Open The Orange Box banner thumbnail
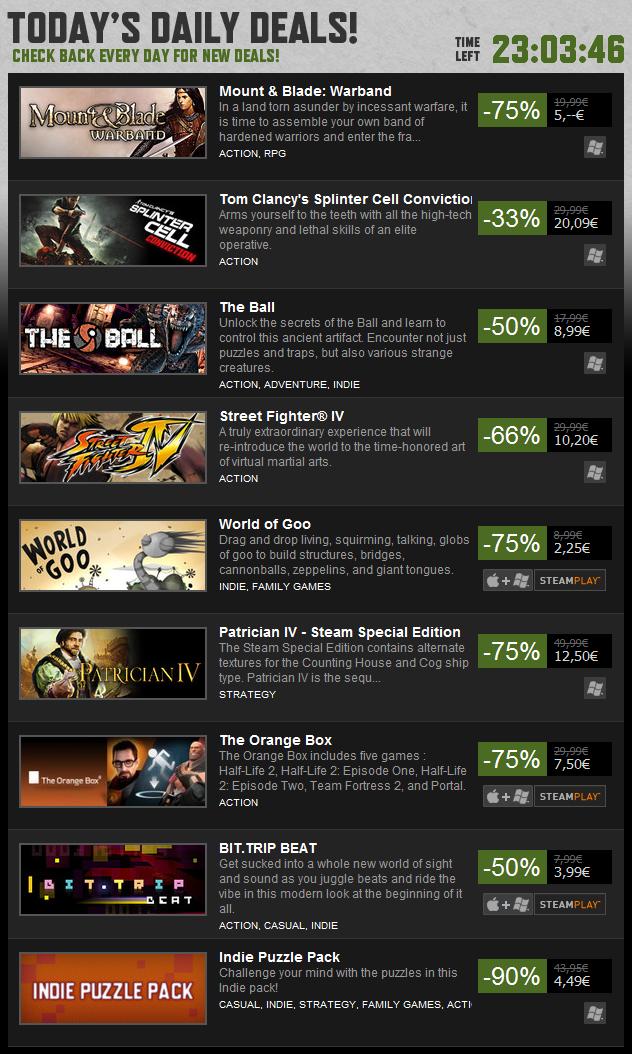This screenshot has width=632, height=1054. (113, 771)
